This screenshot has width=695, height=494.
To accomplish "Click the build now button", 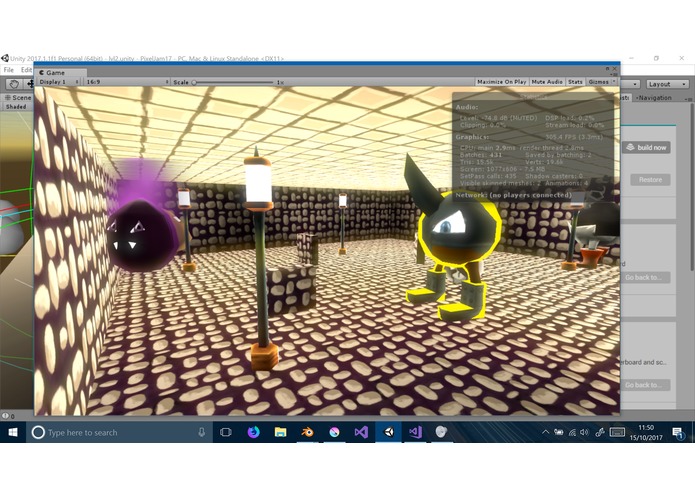I will 646,148.
